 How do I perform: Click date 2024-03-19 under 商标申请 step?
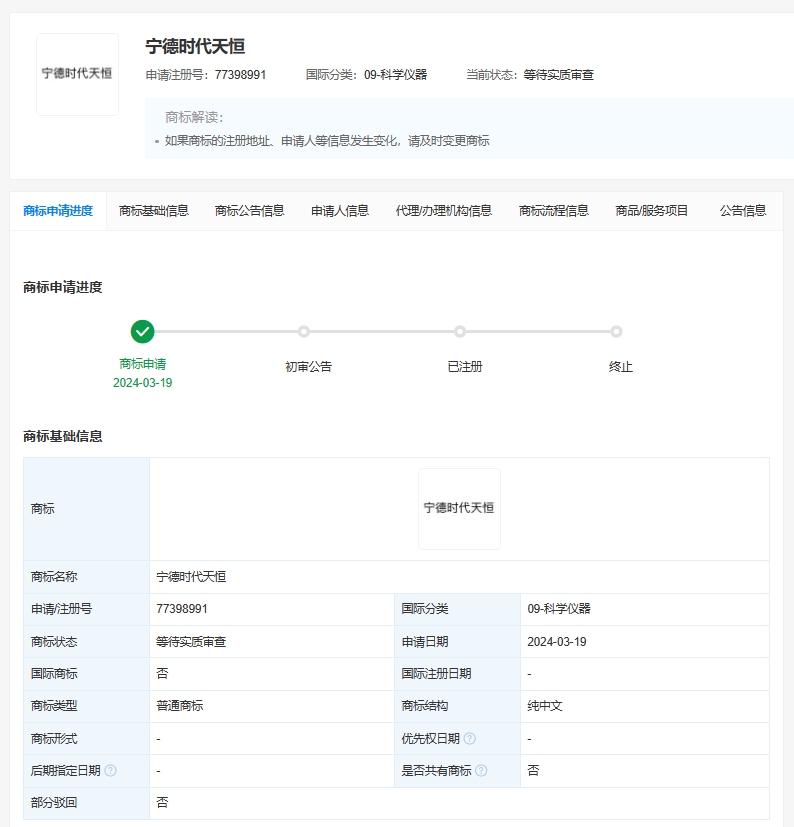coord(142,383)
